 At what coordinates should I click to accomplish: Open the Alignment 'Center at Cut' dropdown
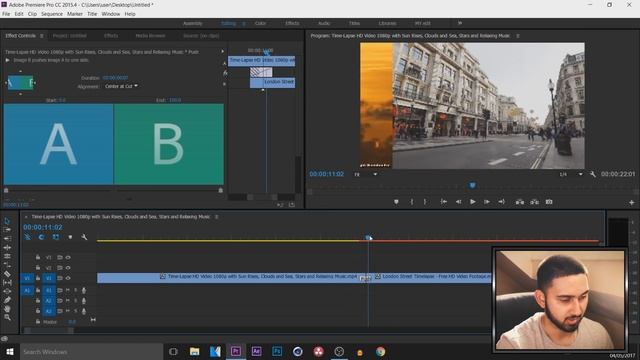click(x=121, y=86)
